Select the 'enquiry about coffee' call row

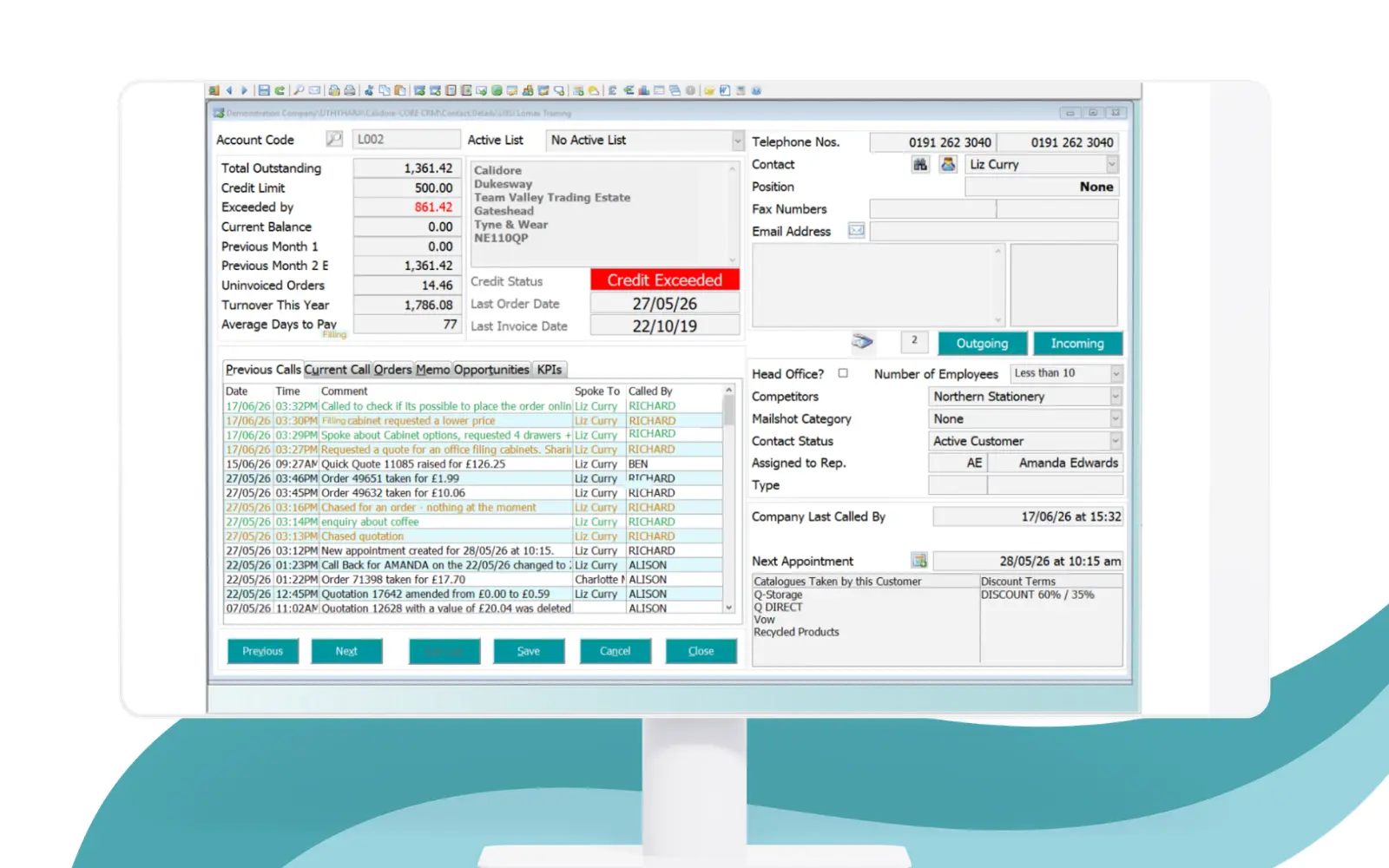[x=473, y=522]
